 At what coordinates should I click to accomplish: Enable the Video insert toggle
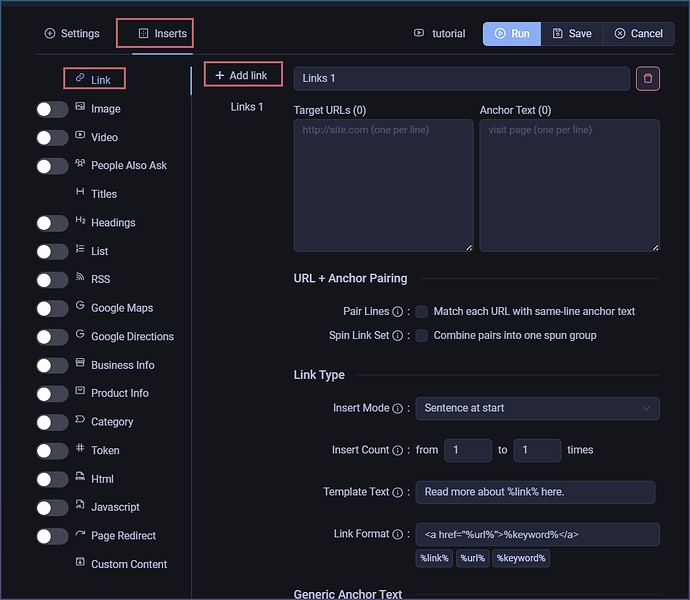pyautogui.click(x=52, y=138)
